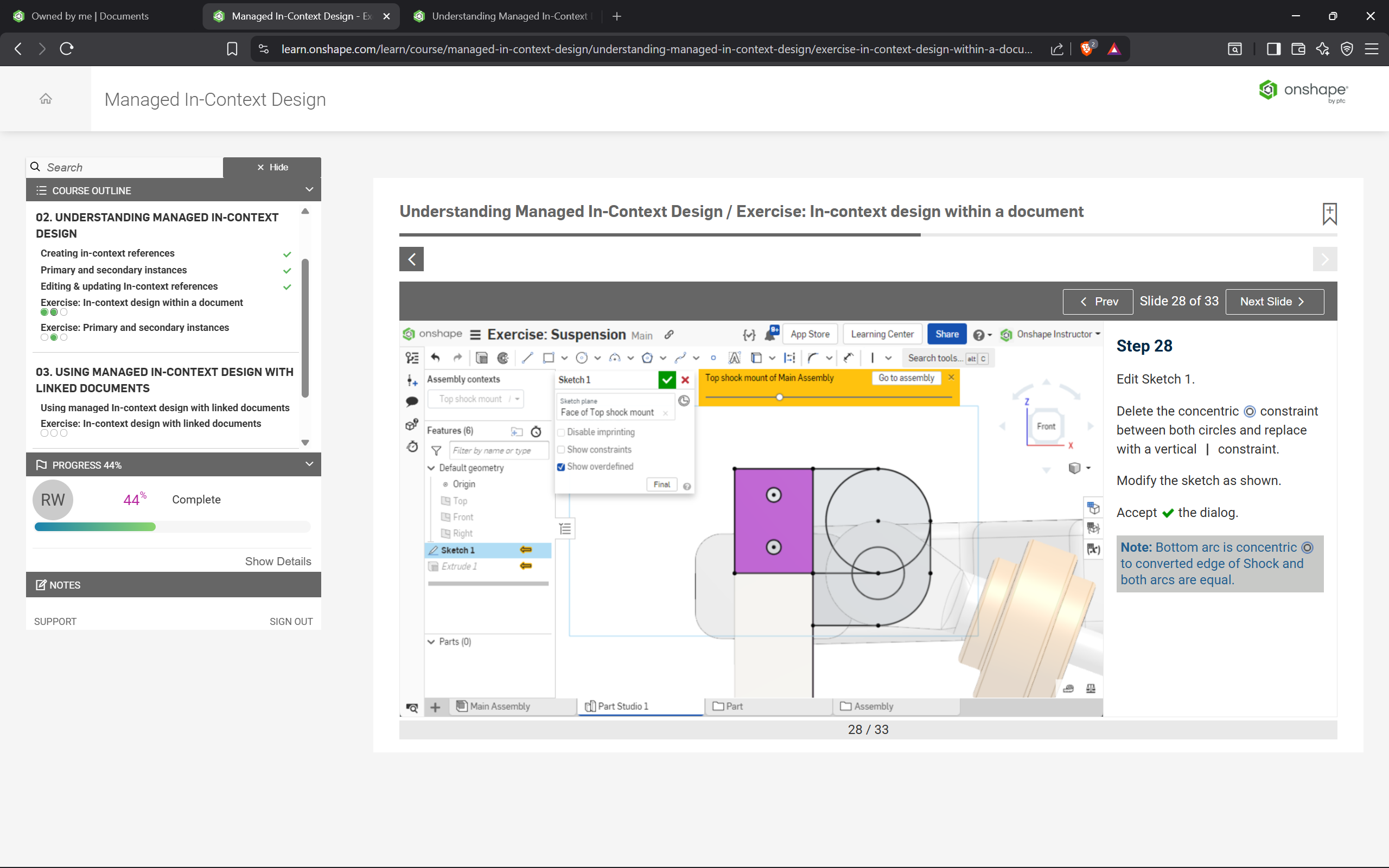Open Show Details progress link
Image resolution: width=1389 pixels, height=868 pixels.
[278, 561]
